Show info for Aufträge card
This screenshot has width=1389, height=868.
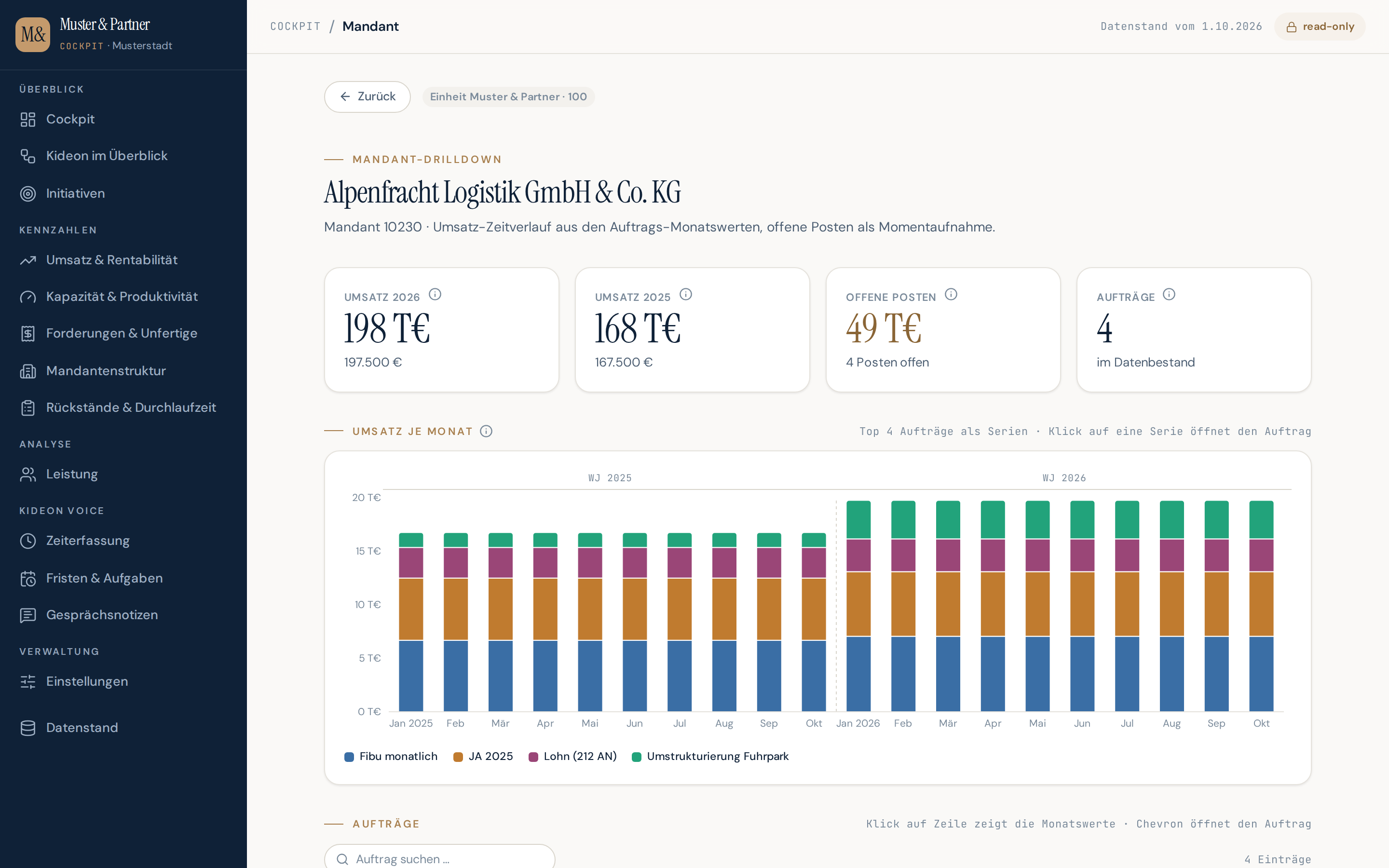(1169, 295)
